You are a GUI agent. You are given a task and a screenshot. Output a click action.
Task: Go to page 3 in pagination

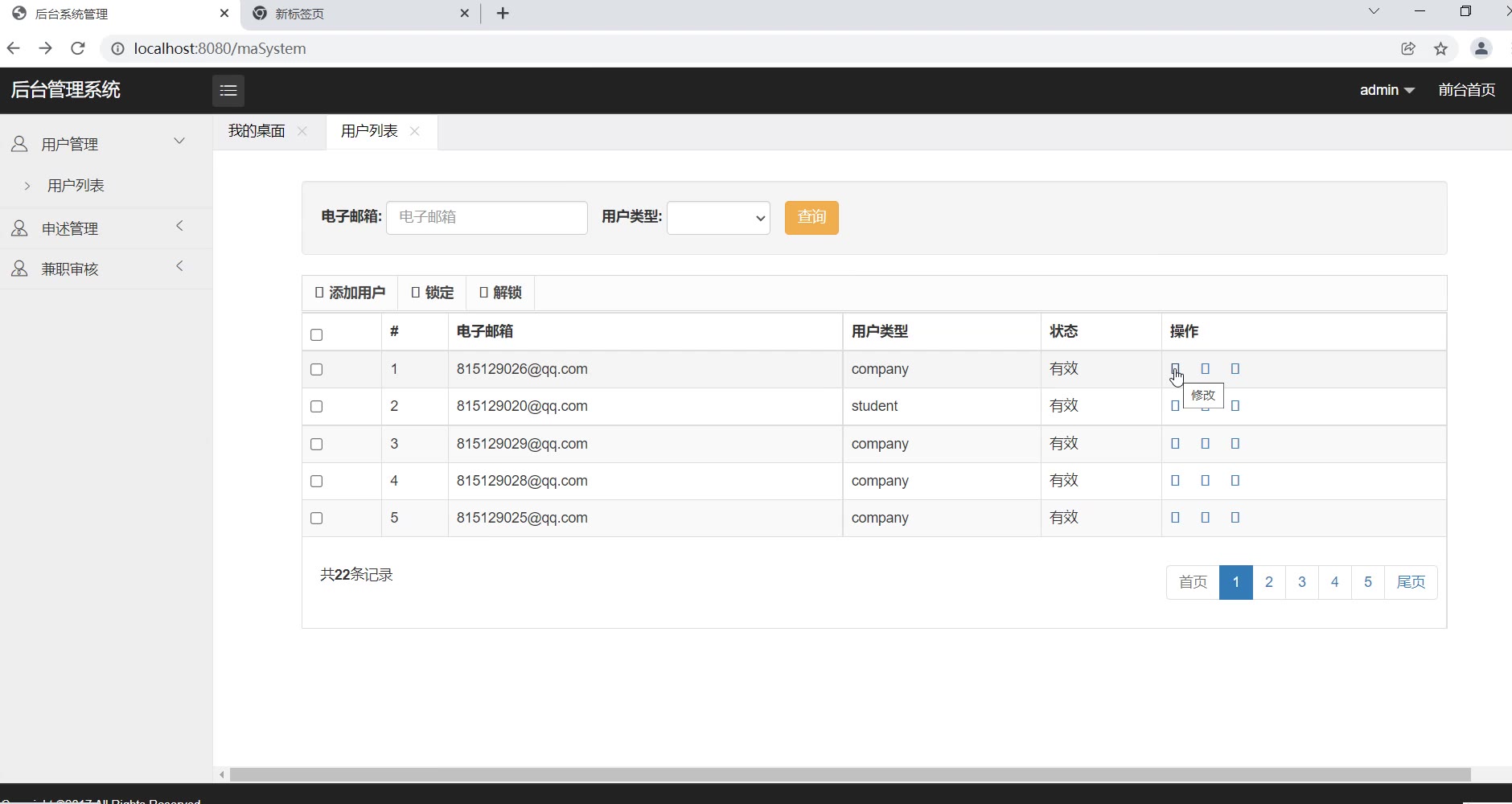(1302, 582)
